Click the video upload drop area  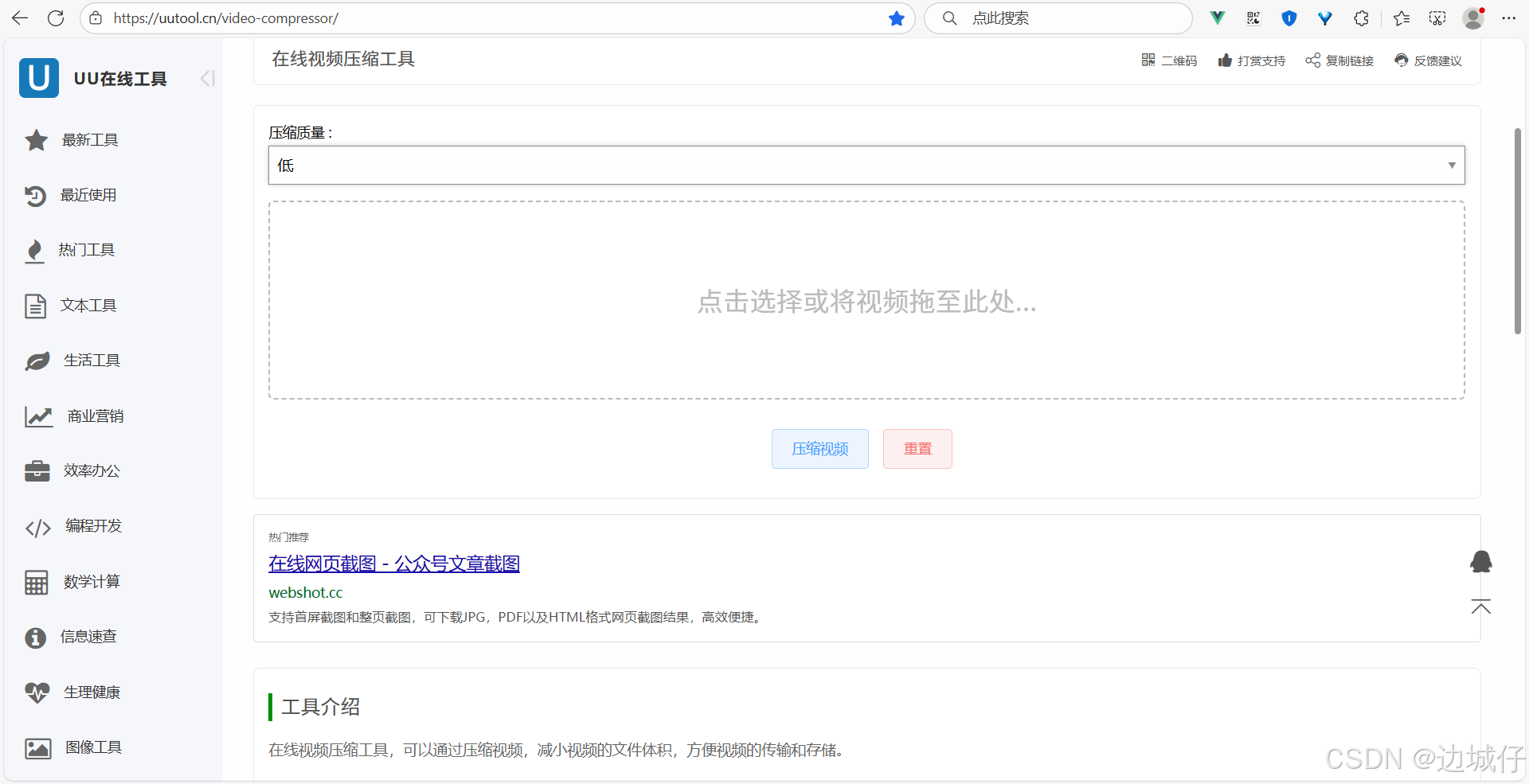[866, 300]
